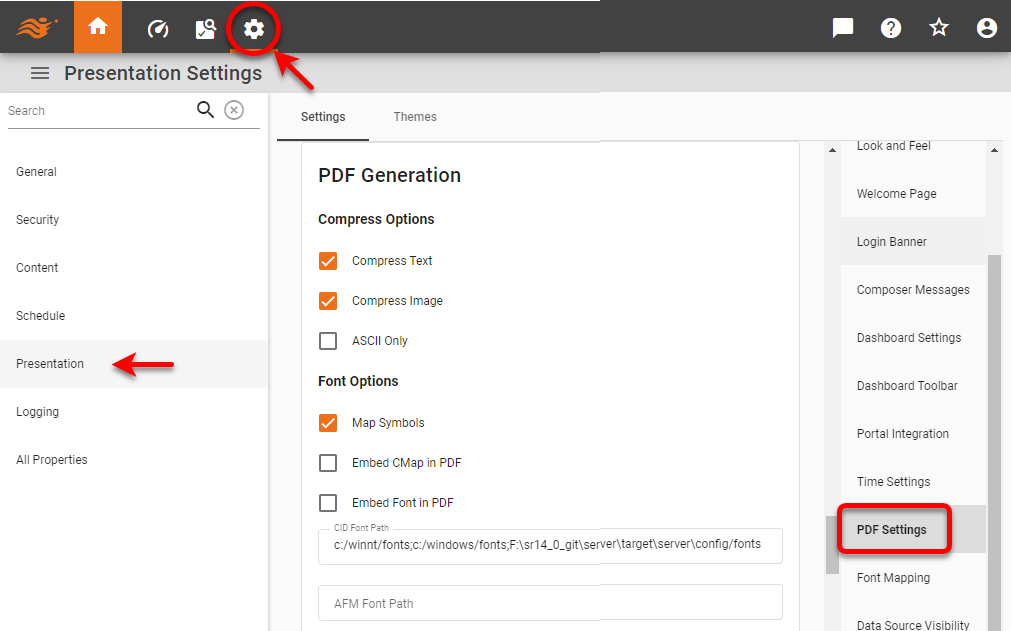
Task: Disable the Compress Text checkbox
Action: click(x=328, y=260)
